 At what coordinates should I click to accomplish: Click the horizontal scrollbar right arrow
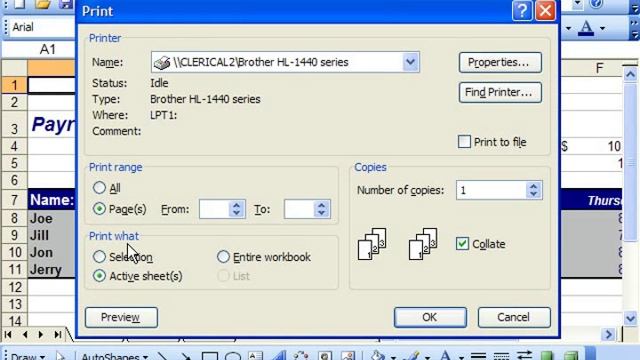tap(609, 335)
